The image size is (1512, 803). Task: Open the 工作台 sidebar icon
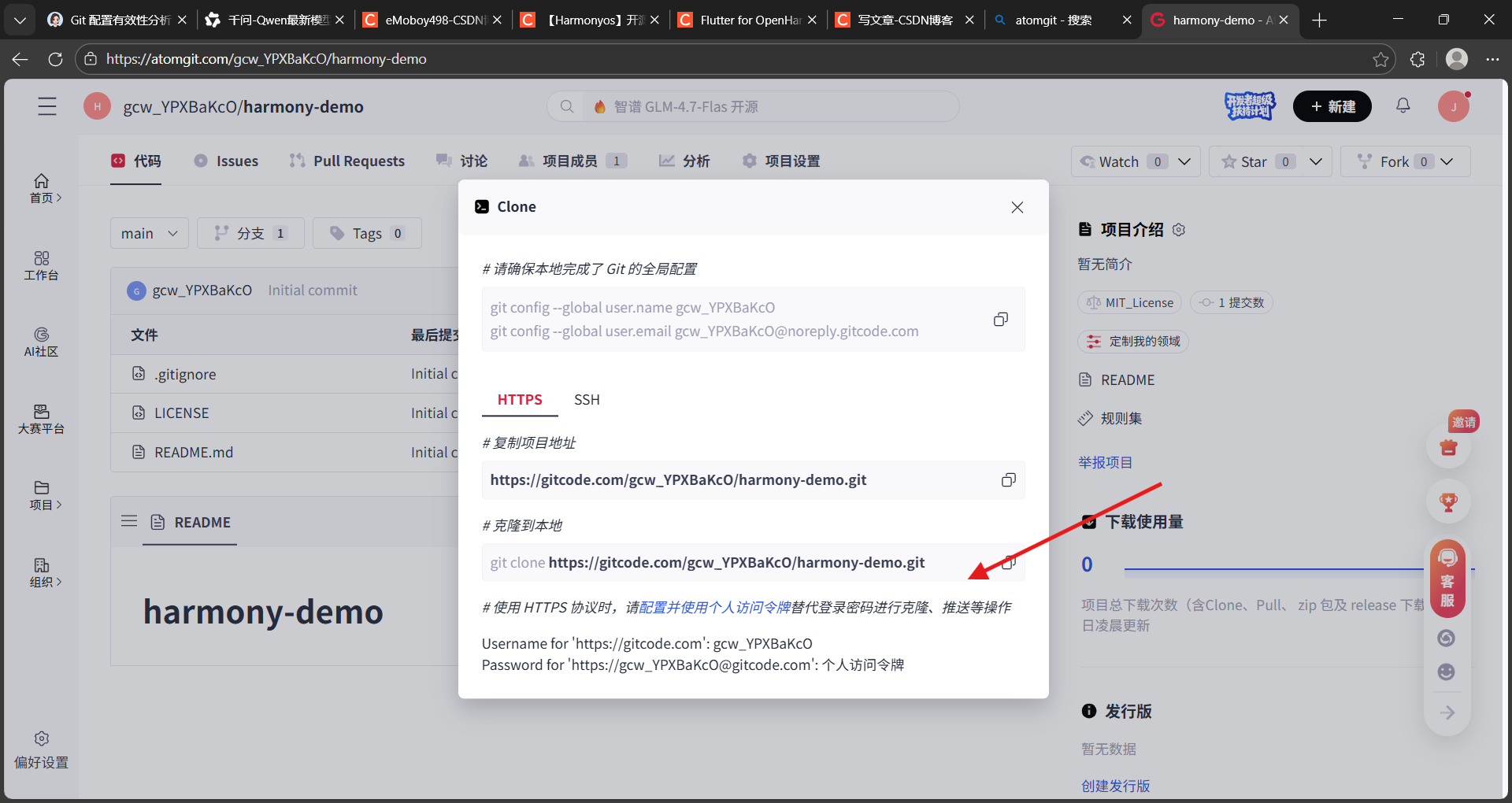pyautogui.click(x=42, y=266)
